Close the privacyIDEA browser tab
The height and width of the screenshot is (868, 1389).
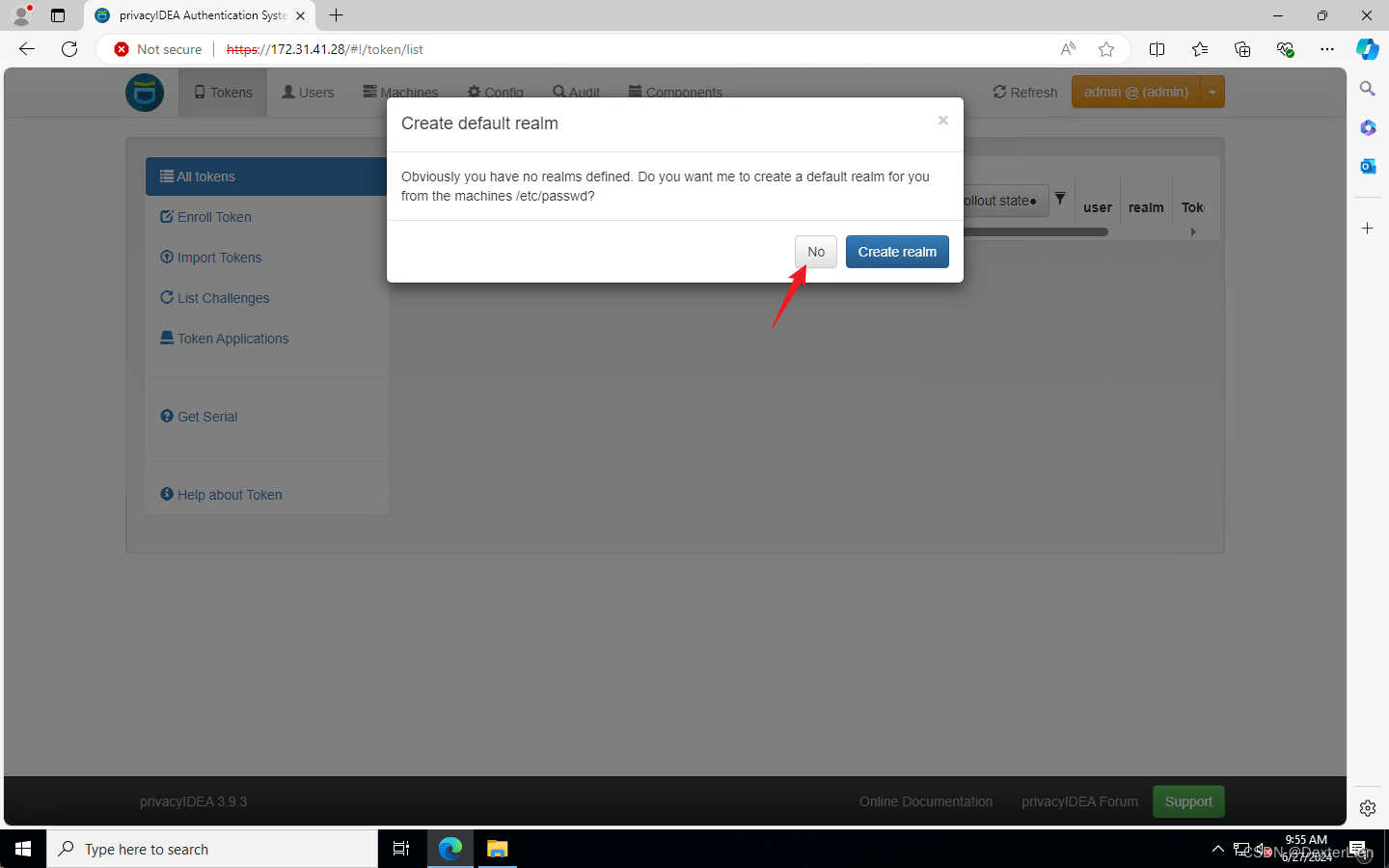pos(301,15)
